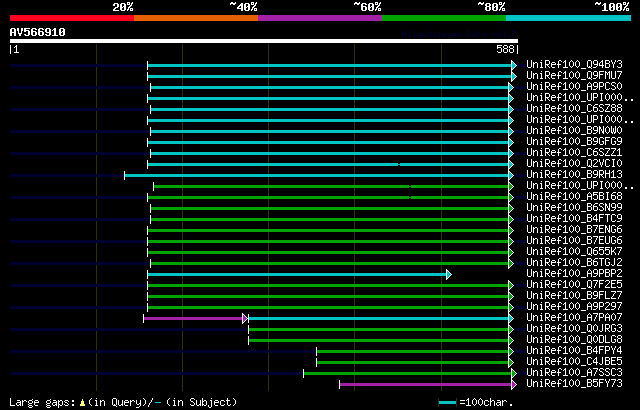This screenshot has height=410, width=640.
Task: Click the AV566910 query name
Action: coord(38,32)
